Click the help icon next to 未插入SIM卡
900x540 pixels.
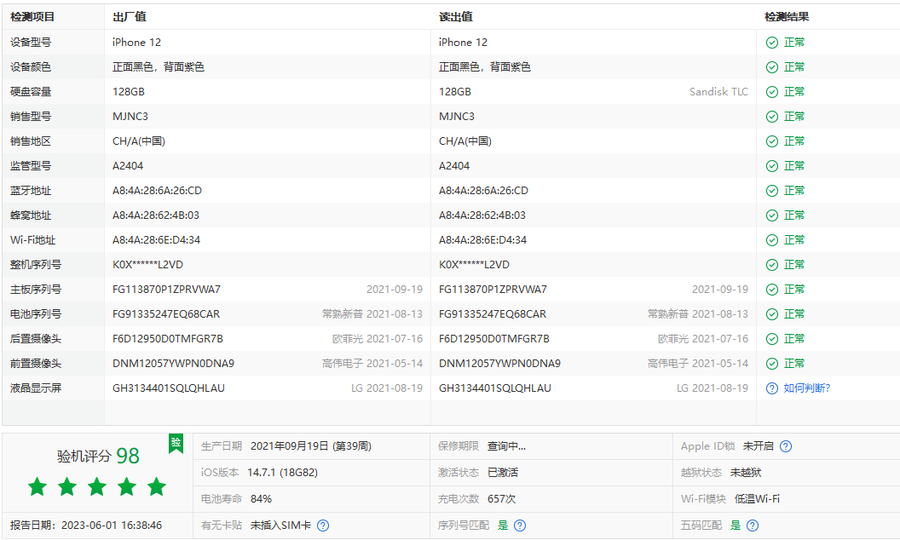[323, 525]
